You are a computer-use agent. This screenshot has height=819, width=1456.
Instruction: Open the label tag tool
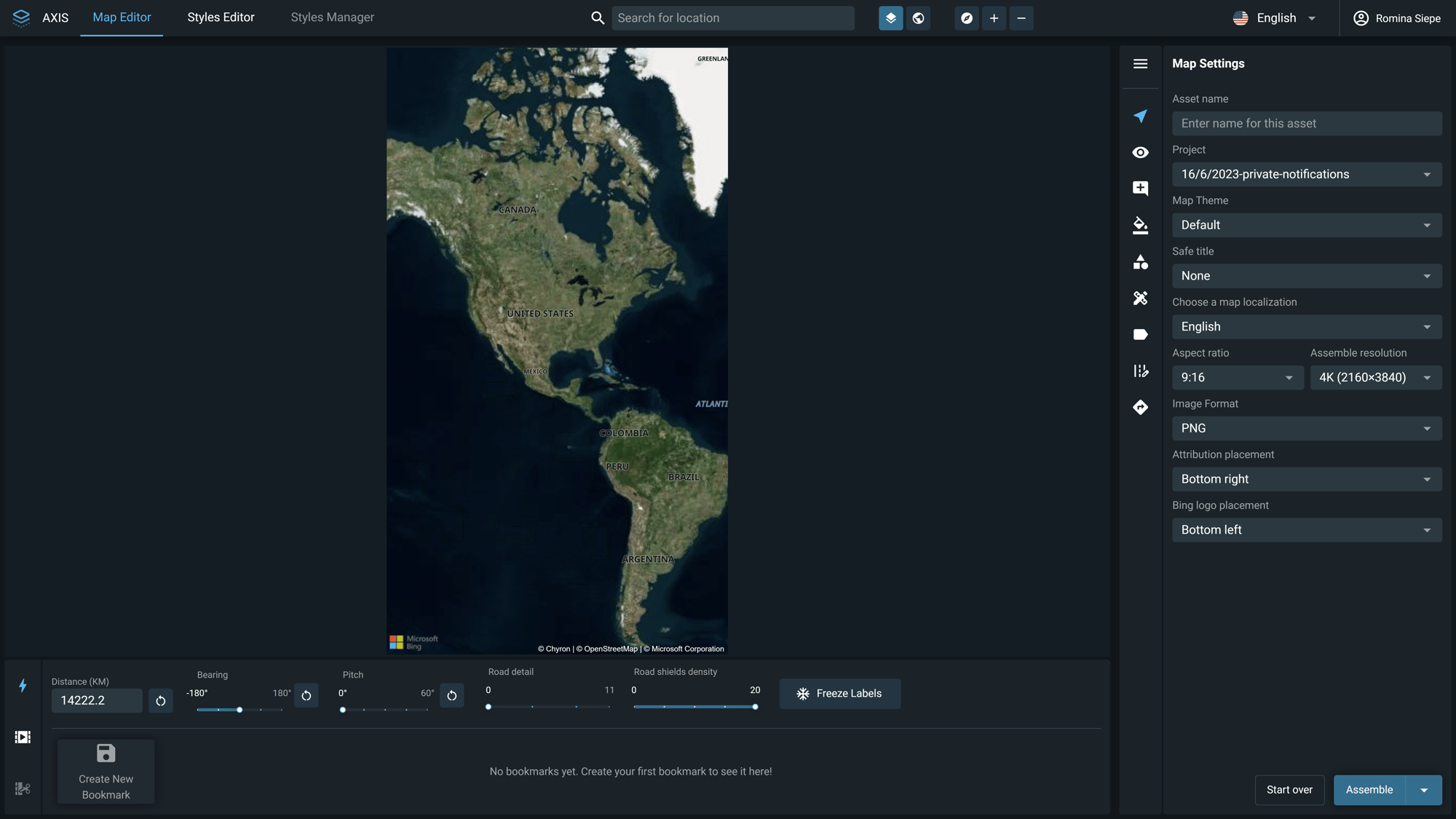point(1140,335)
